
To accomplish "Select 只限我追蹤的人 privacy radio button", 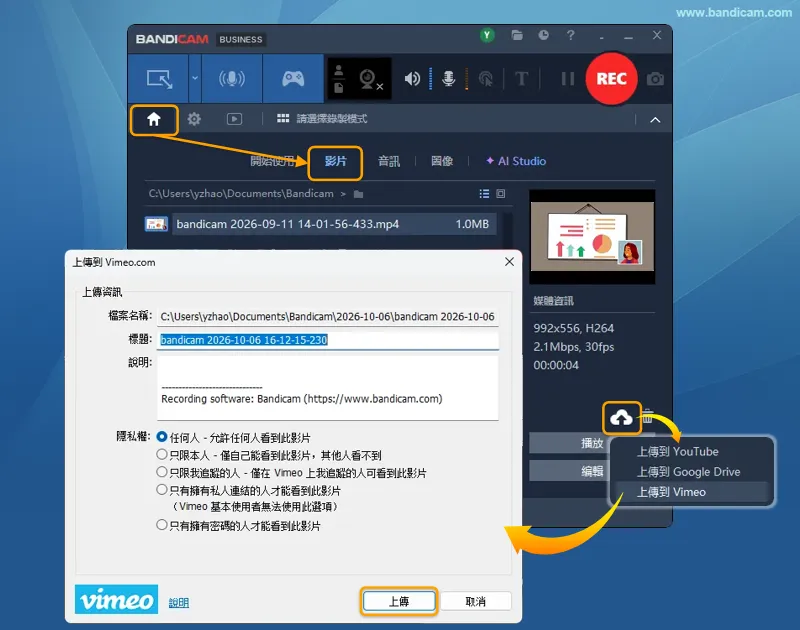I will click(162, 472).
